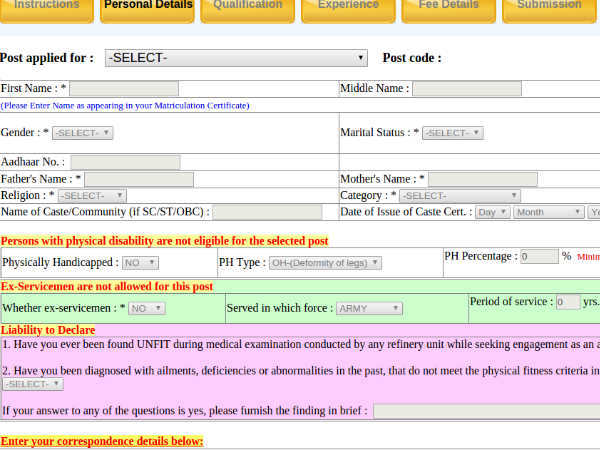
Task: Open Physically Handicapped NO dropdown
Action: 140,263
